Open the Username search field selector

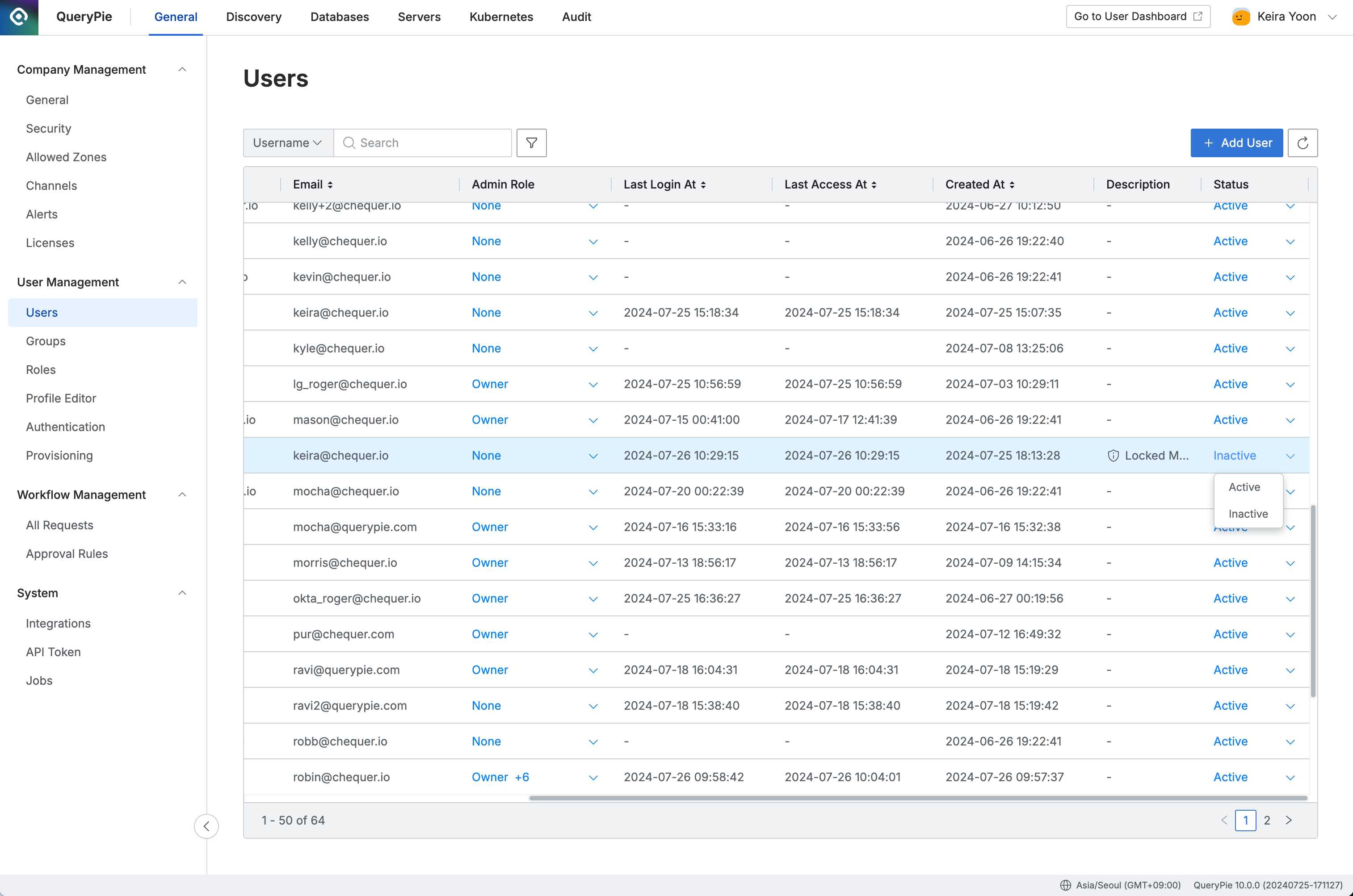pyautogui.click(x=287, y=142)
